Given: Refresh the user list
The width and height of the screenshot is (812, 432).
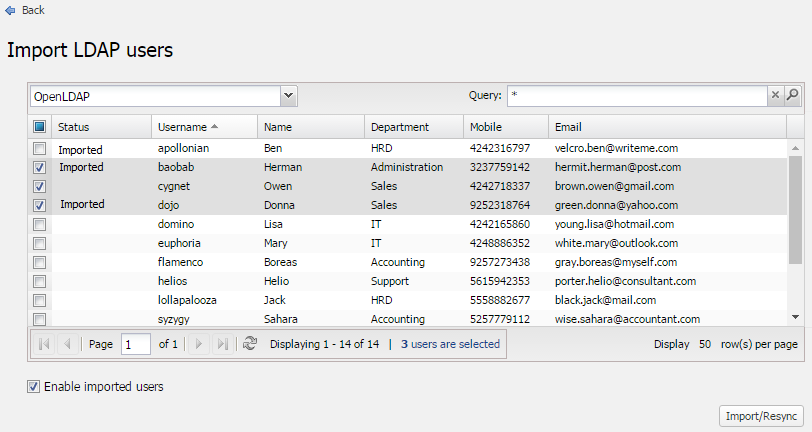Looking at the screenshot, I should click(x=250, y=344).
